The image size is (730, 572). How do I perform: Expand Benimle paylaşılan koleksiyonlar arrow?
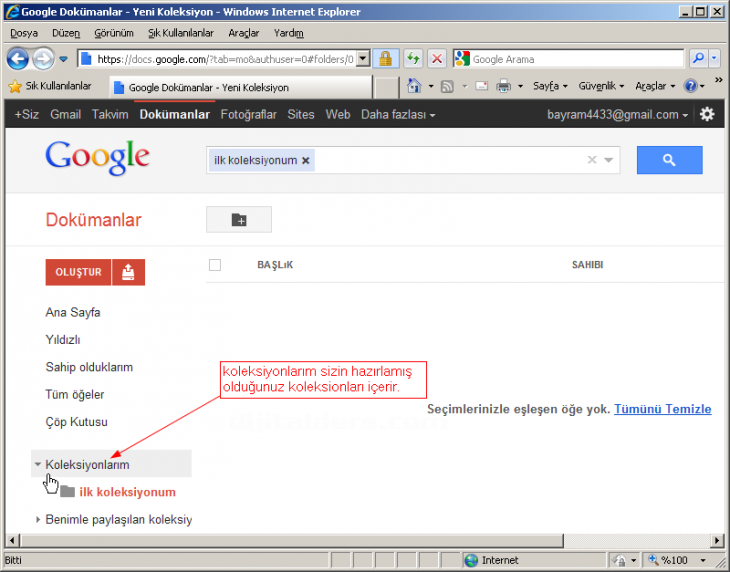click(38, 519)
